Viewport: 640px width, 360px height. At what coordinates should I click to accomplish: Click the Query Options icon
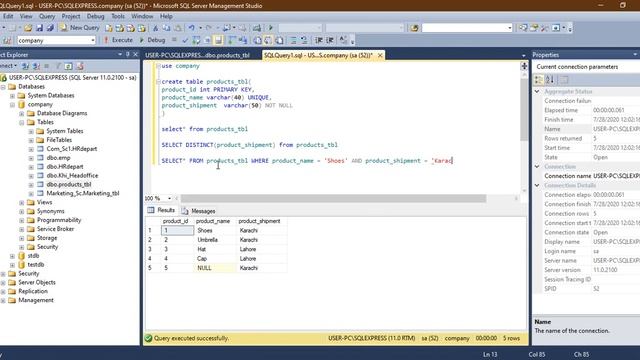[x=207, y=40]
